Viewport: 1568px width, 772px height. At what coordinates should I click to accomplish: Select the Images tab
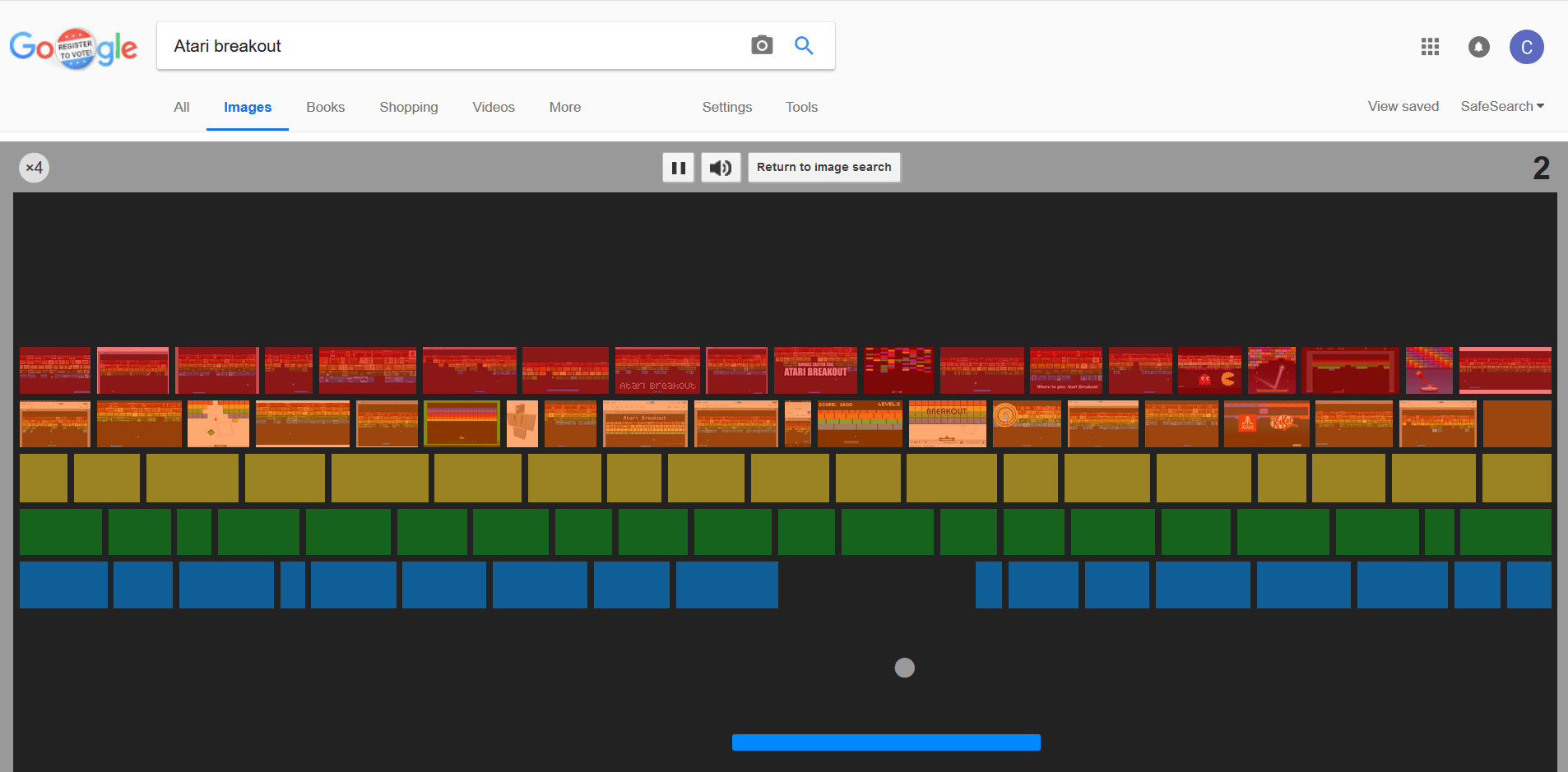[248, 108]
